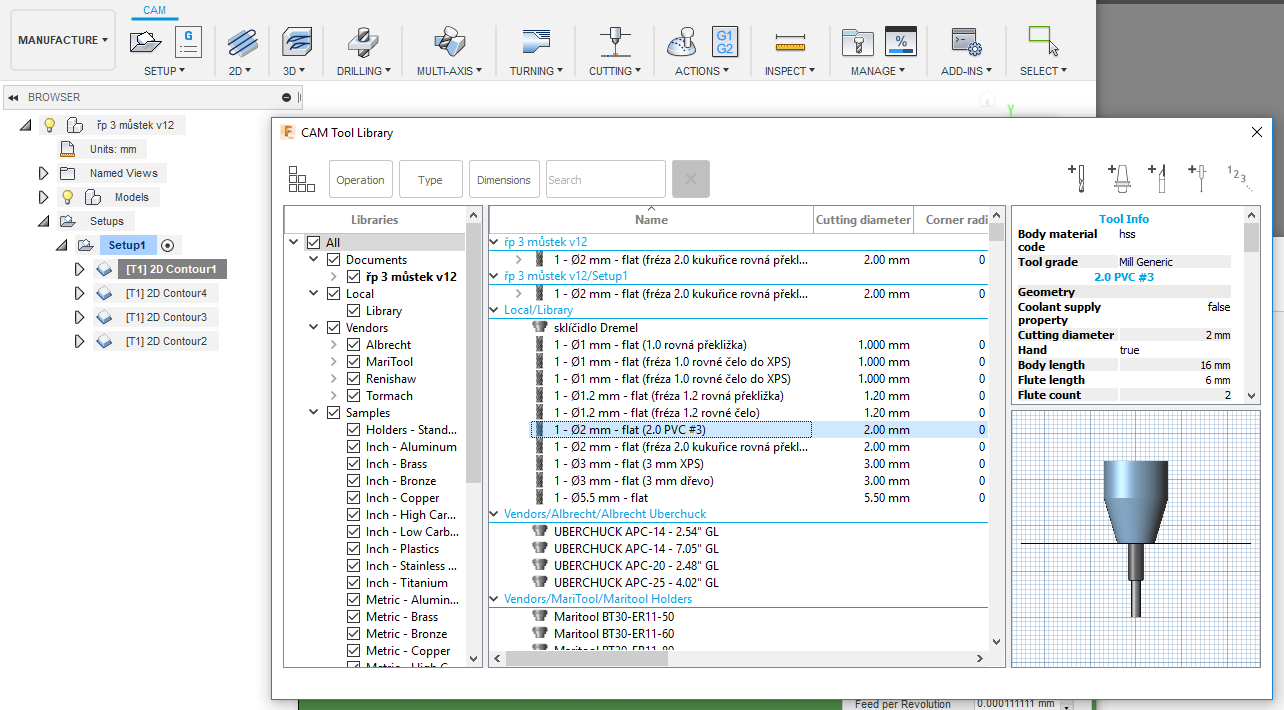Open the MANUFACTURE workspace dropdown
Image resolution: width=1284 pixels, height=710 pixels.
(x=63, y=41)
